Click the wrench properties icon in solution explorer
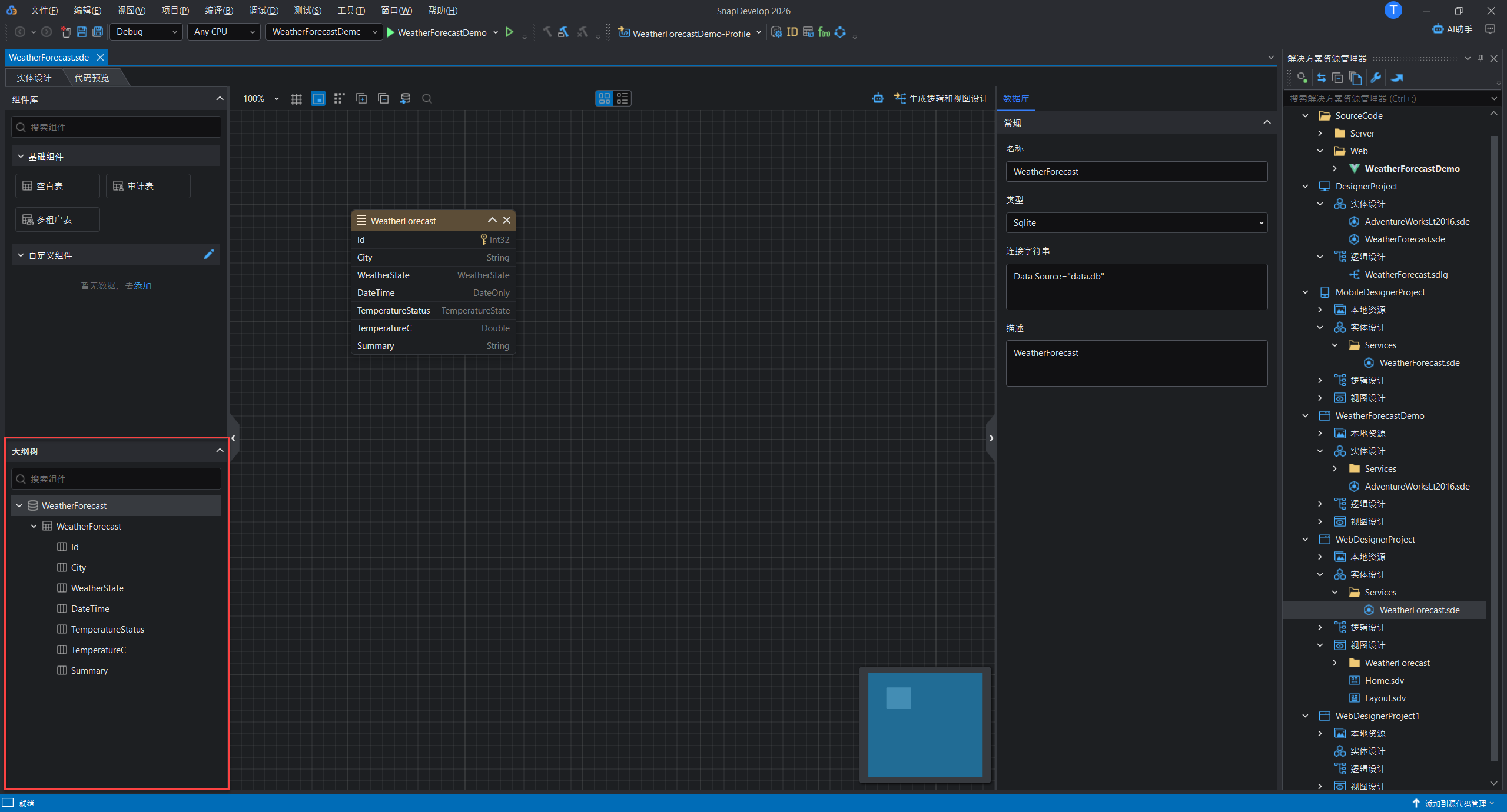 click(1376, 78)
